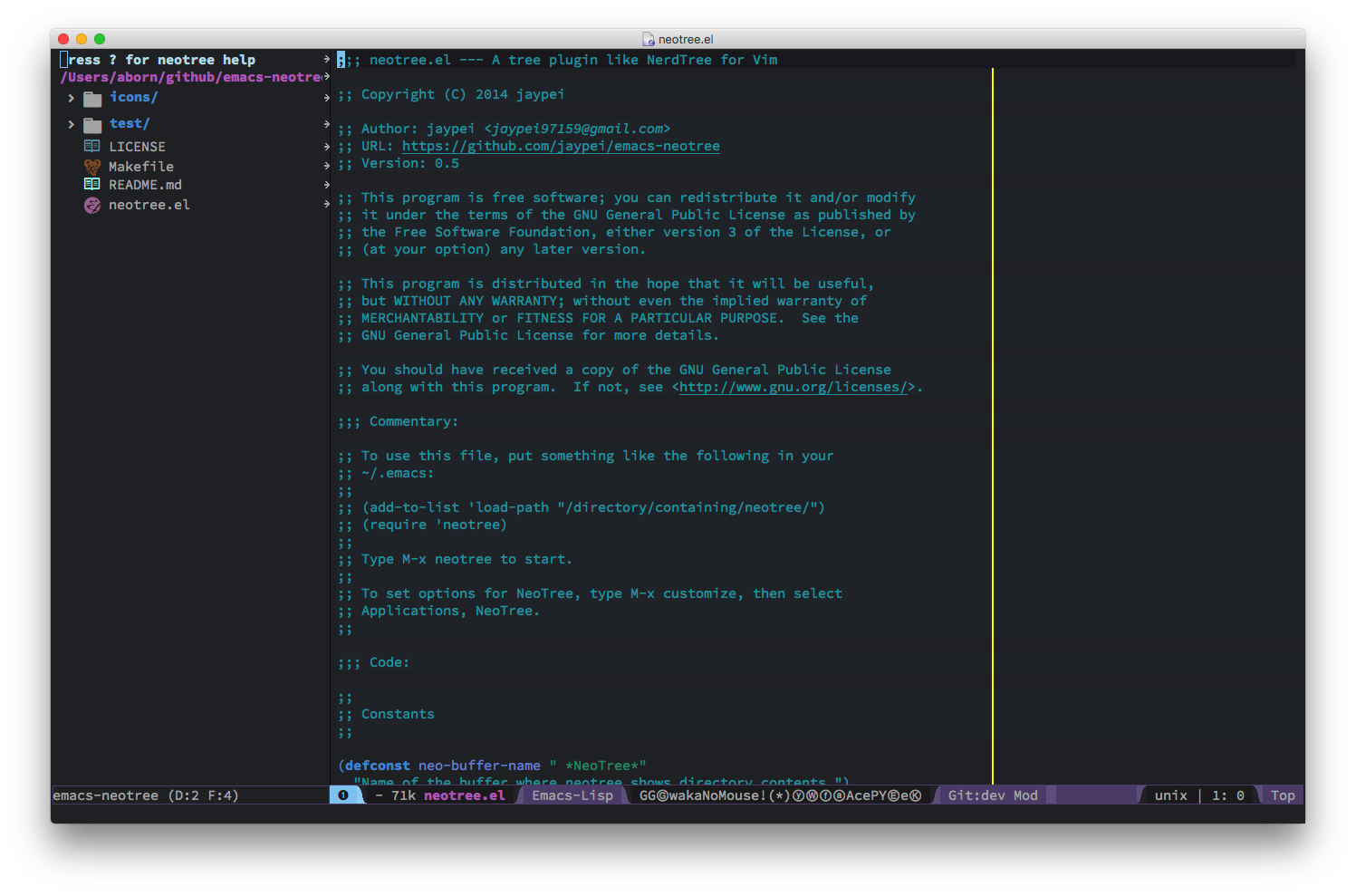Click the (require 'neotree) comment line
This screenshot has height=896, width=1356.
point(422,525)
